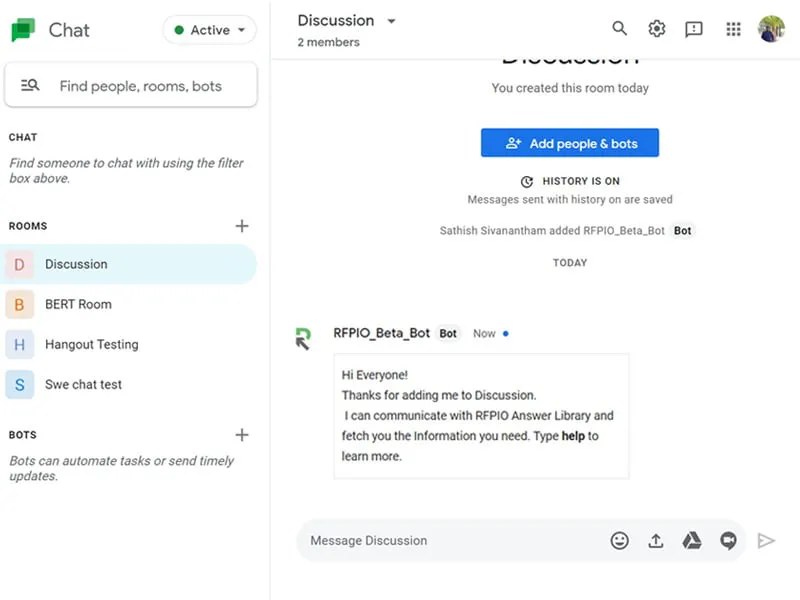
Task: Click the file upload icon
Action: pyautogui.click(x=656, y=540)
